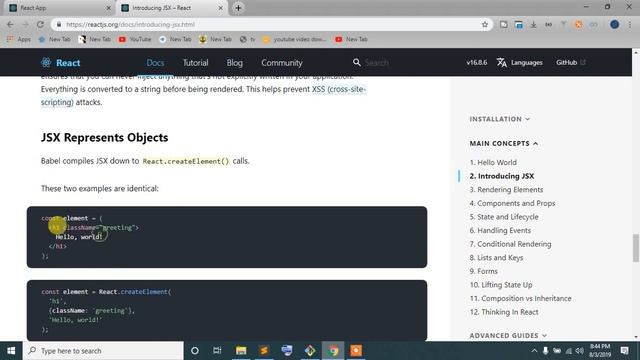This screenshot has width=640, height=360.
Task: Click the v16.8.6 version link
Action: (x=476, y=62)
